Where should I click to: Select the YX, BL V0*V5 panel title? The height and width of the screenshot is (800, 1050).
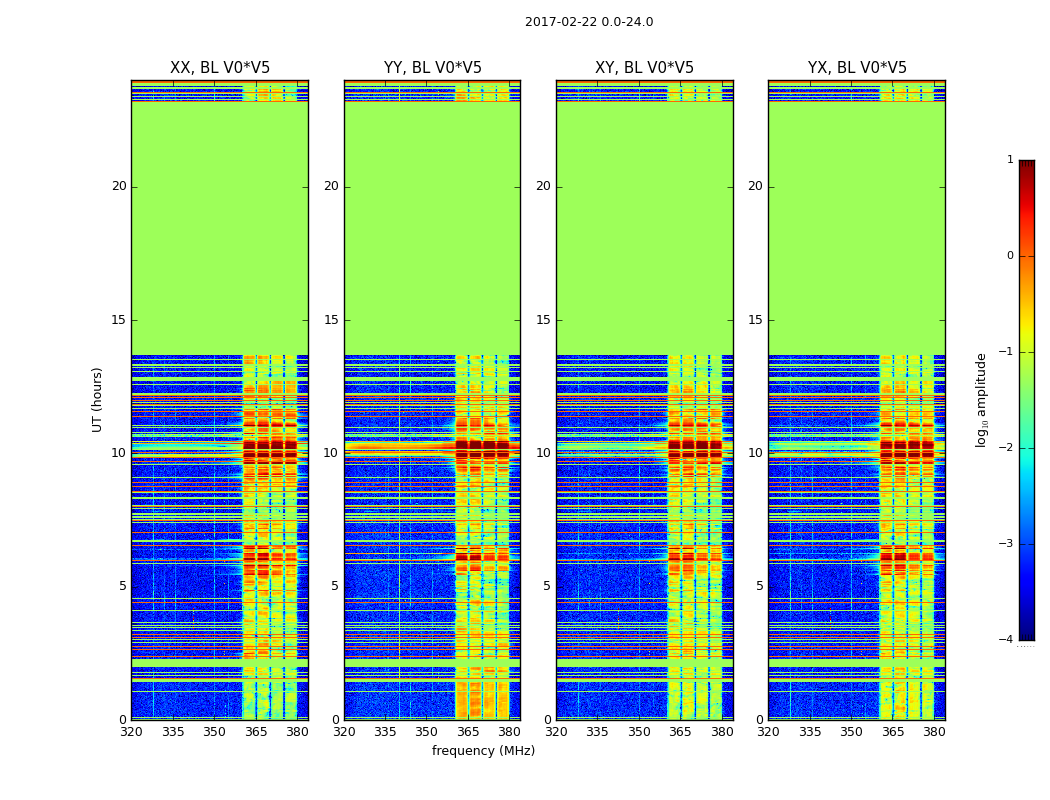857,68
